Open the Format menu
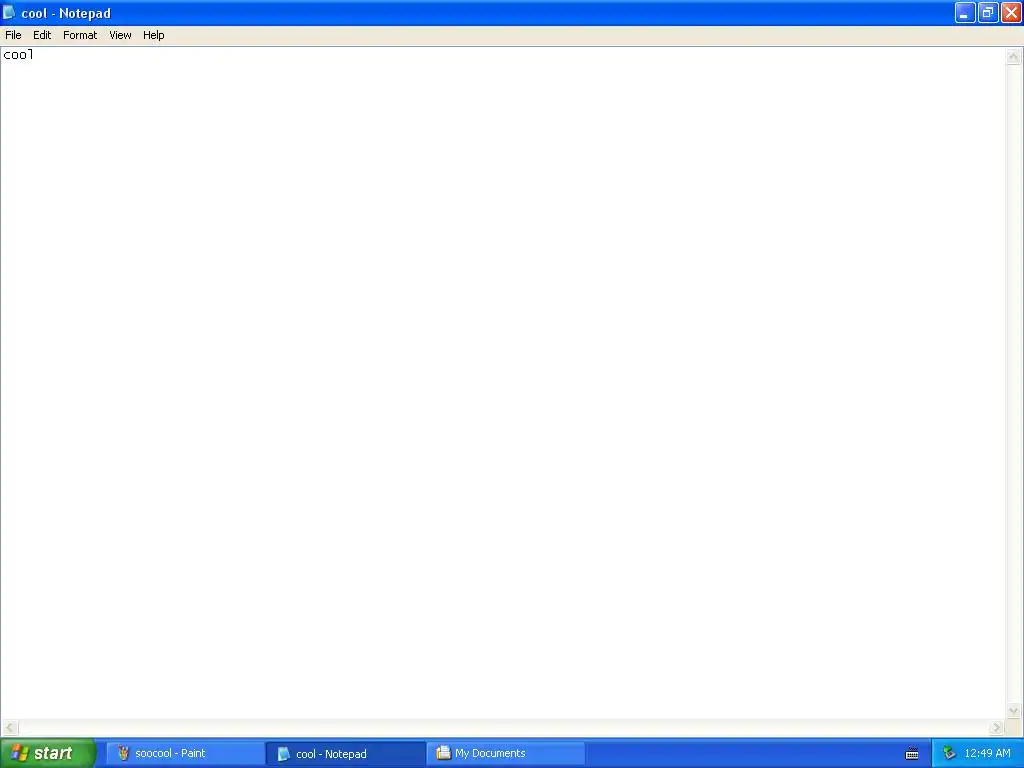The width and height of the screenshot is (1024, 768). click(x=80, y=35)
